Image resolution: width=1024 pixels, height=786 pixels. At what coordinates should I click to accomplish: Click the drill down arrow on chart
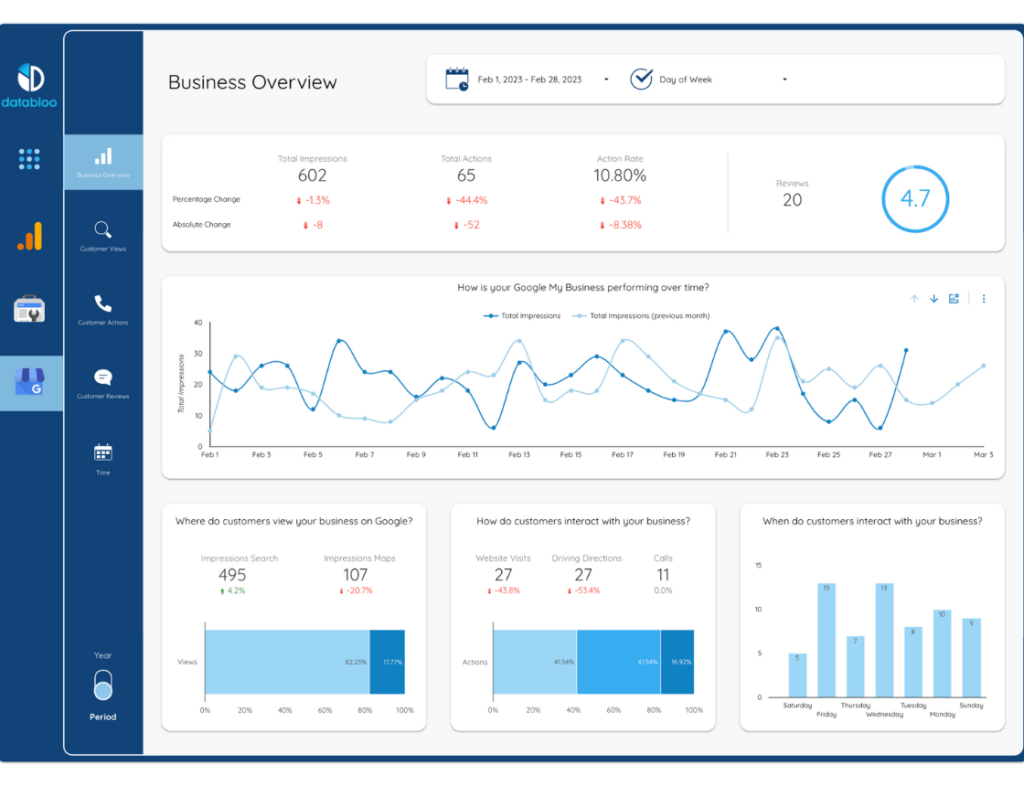click(x=934, y=298)
